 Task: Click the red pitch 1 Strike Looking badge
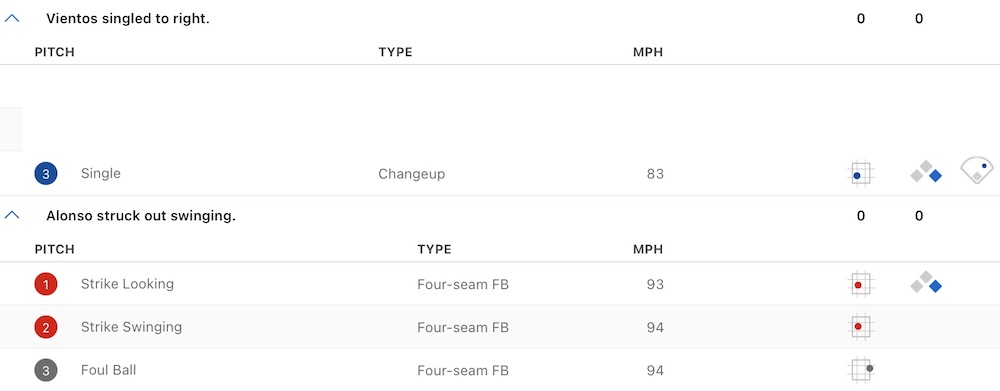[46, 284]
